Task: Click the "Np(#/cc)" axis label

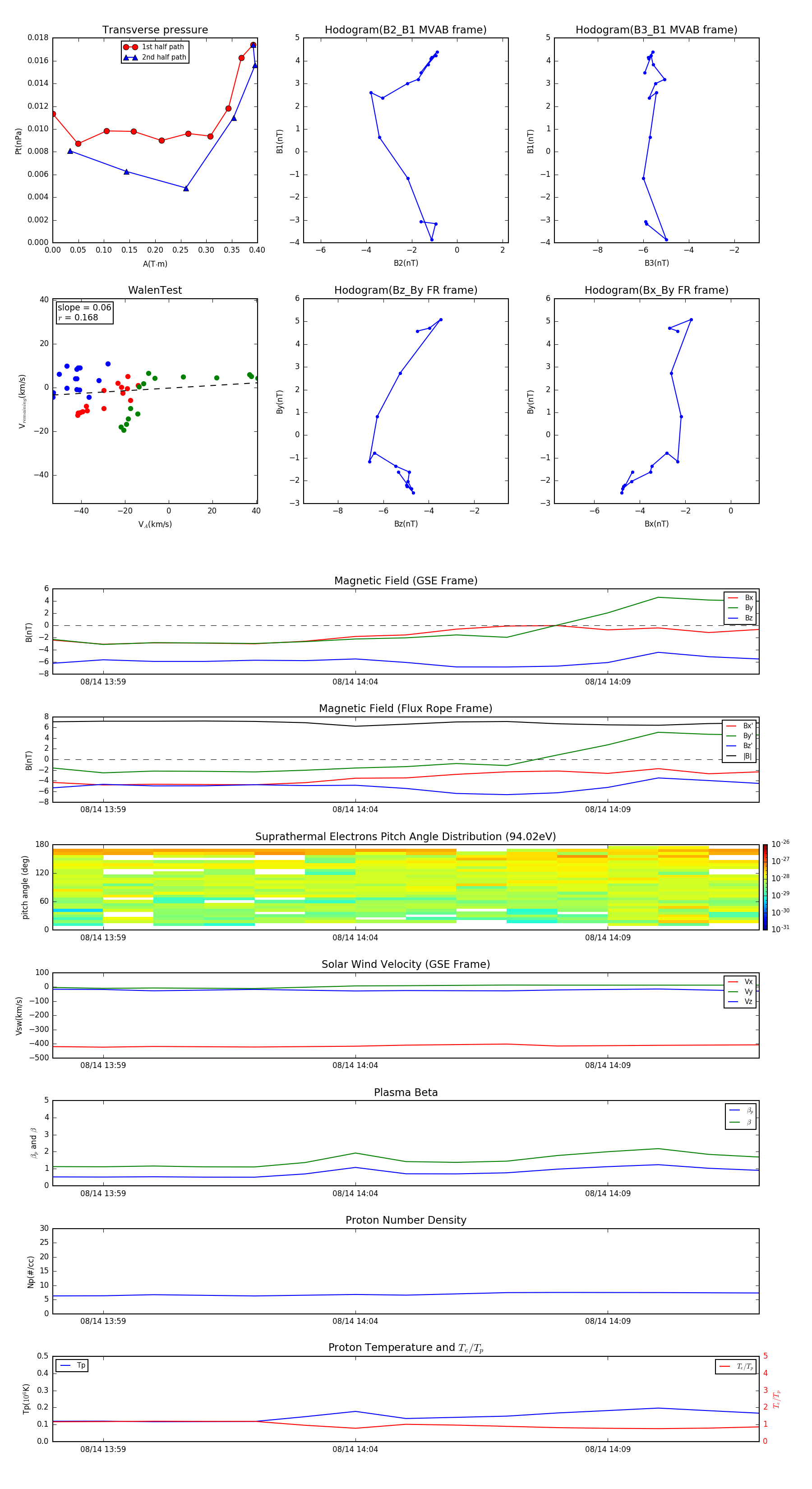Action: point(31,1272)
